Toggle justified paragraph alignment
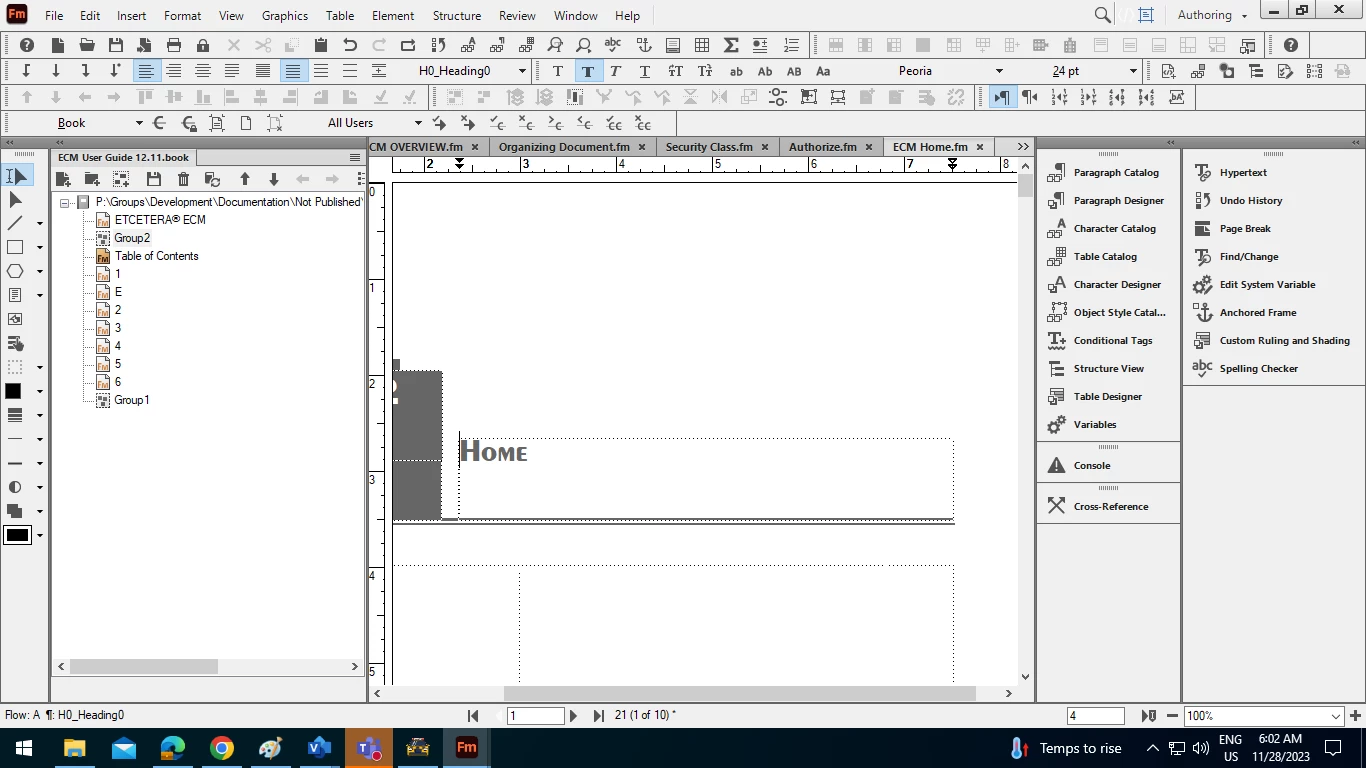The height and width of the screenshot is (768, 1366). pos(232,71)
